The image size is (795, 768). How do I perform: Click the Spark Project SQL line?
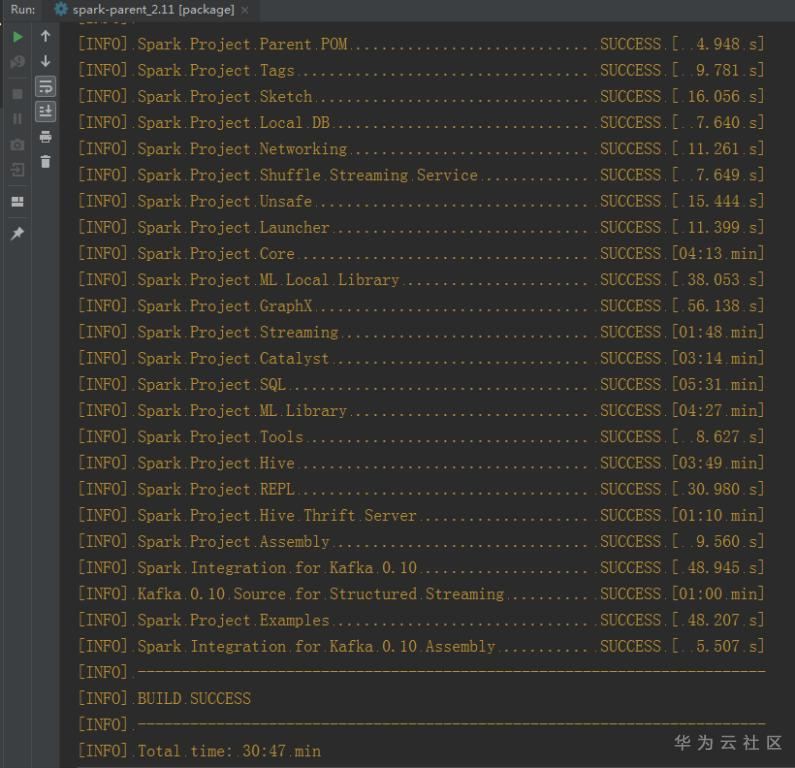click(x=421, y=385)
